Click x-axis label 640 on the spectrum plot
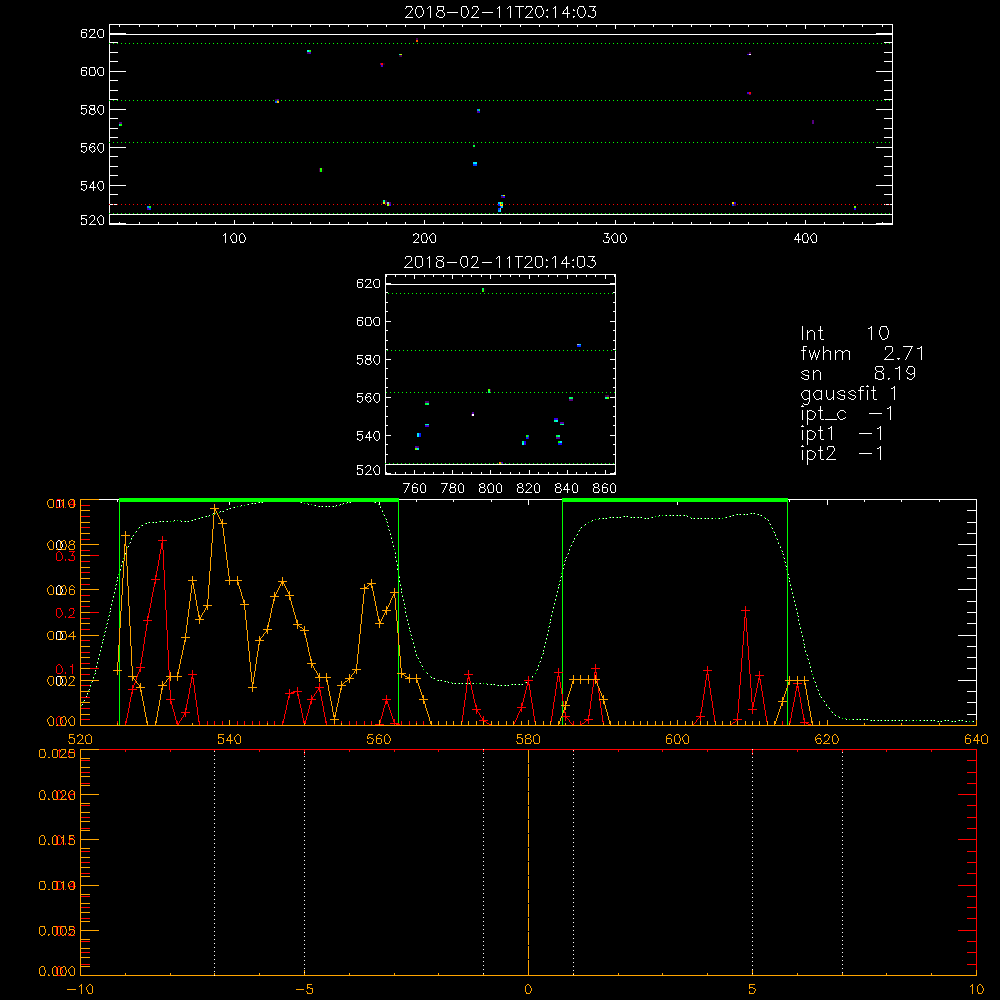1000x1000 pixels. (x=976, y=739)
